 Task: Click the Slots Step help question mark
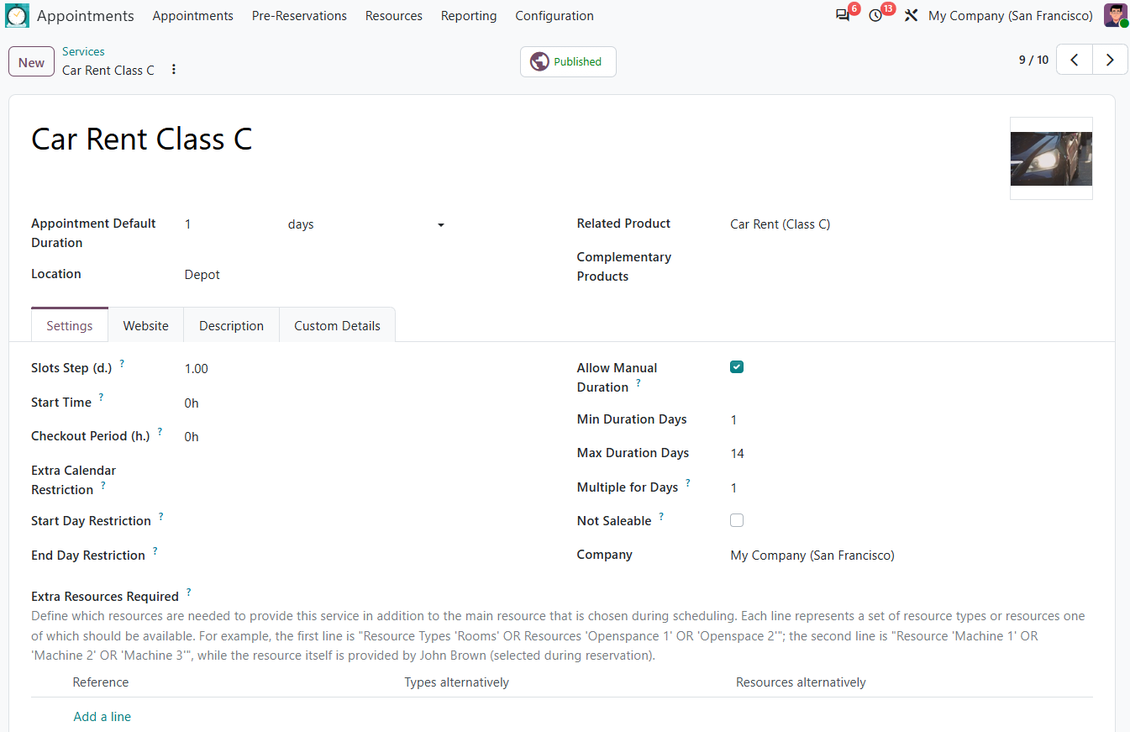(x=122, y=364)
